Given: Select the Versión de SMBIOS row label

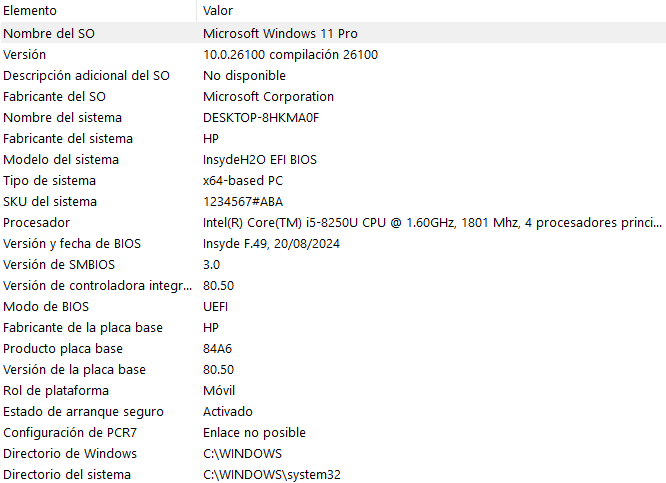Looking at the screenshot, I should pyautogui.click(x=59, y=265).
